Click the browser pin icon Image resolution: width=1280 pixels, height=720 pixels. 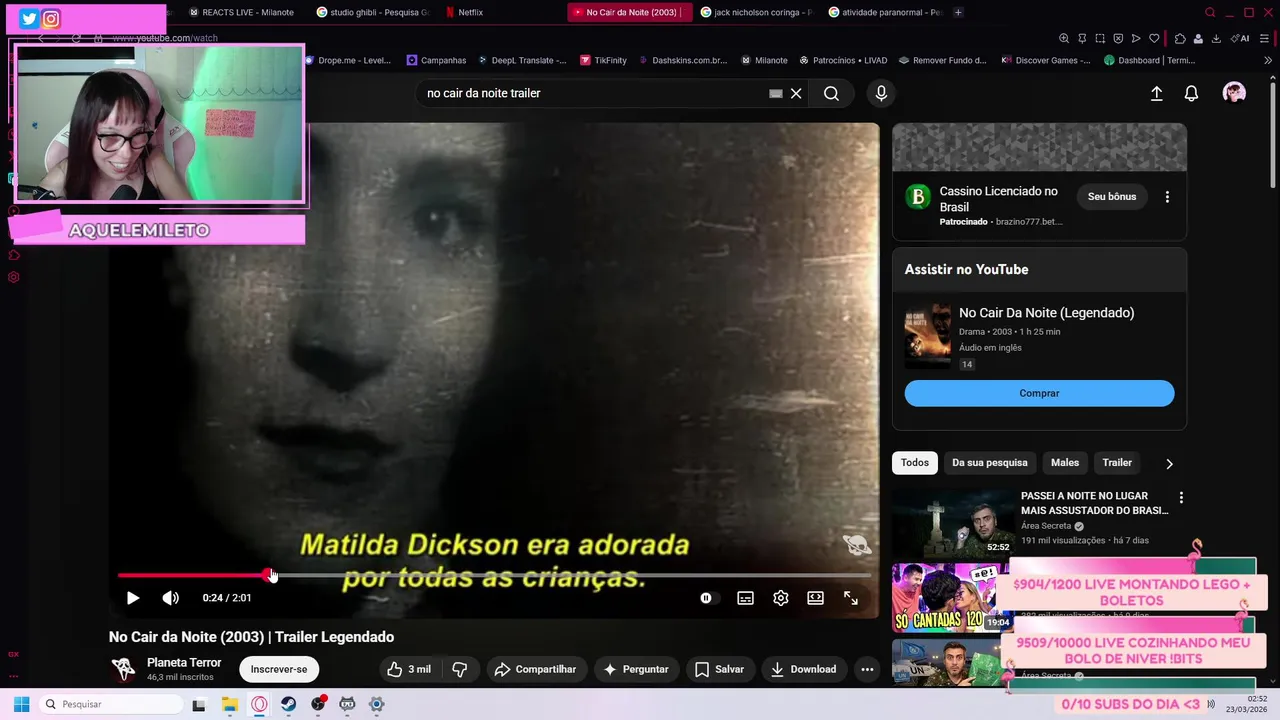(x=1082, y=38)
